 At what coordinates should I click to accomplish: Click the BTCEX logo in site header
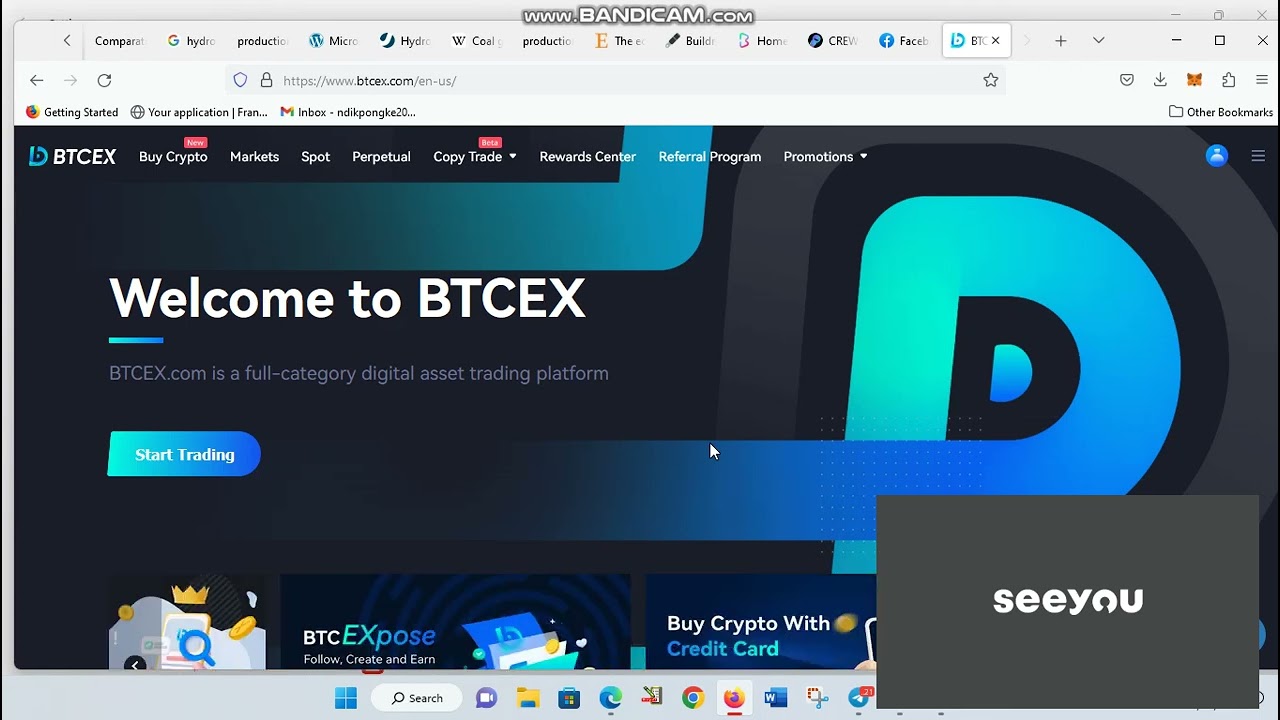(x=72, y=156)
